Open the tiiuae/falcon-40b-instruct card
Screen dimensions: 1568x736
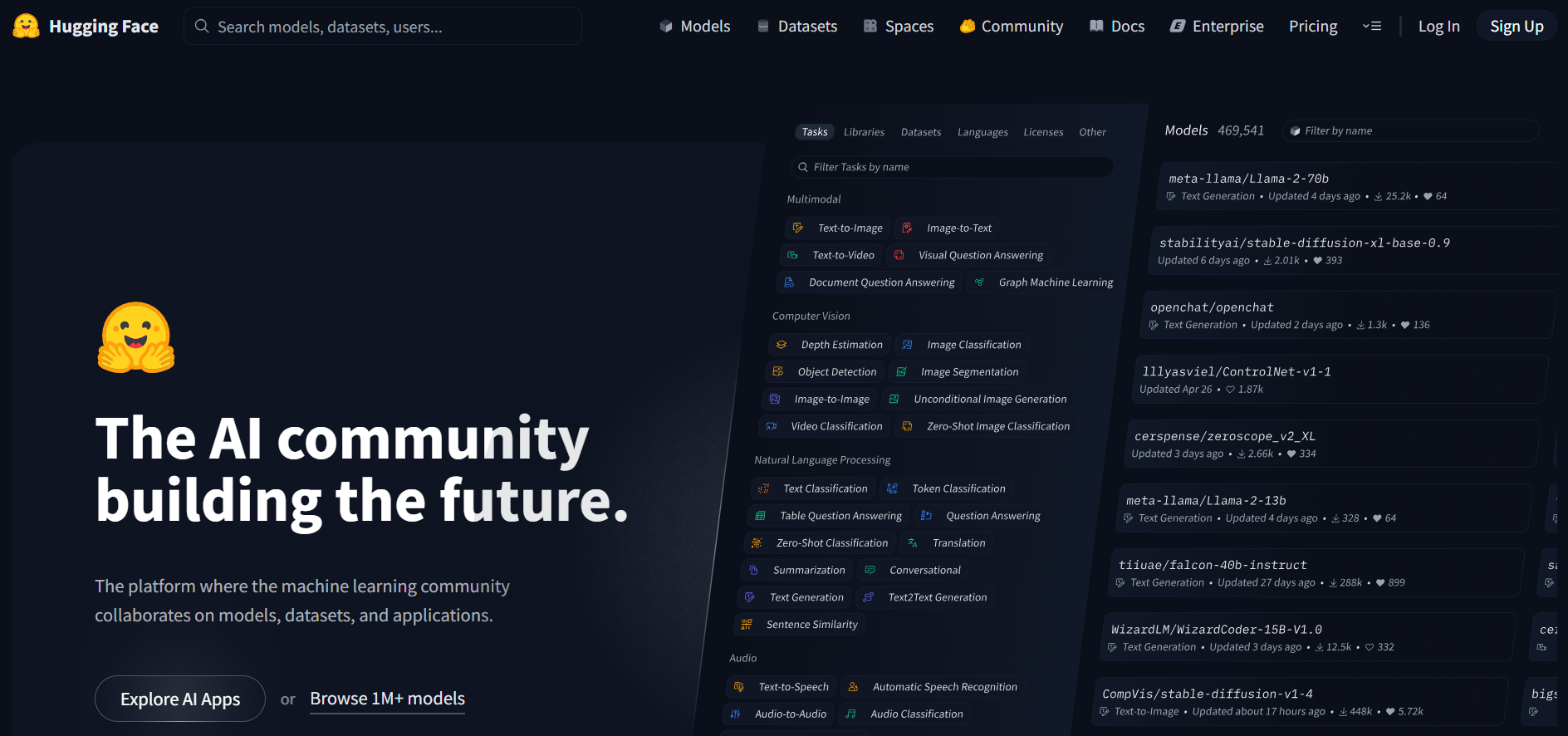(1316, 573)
